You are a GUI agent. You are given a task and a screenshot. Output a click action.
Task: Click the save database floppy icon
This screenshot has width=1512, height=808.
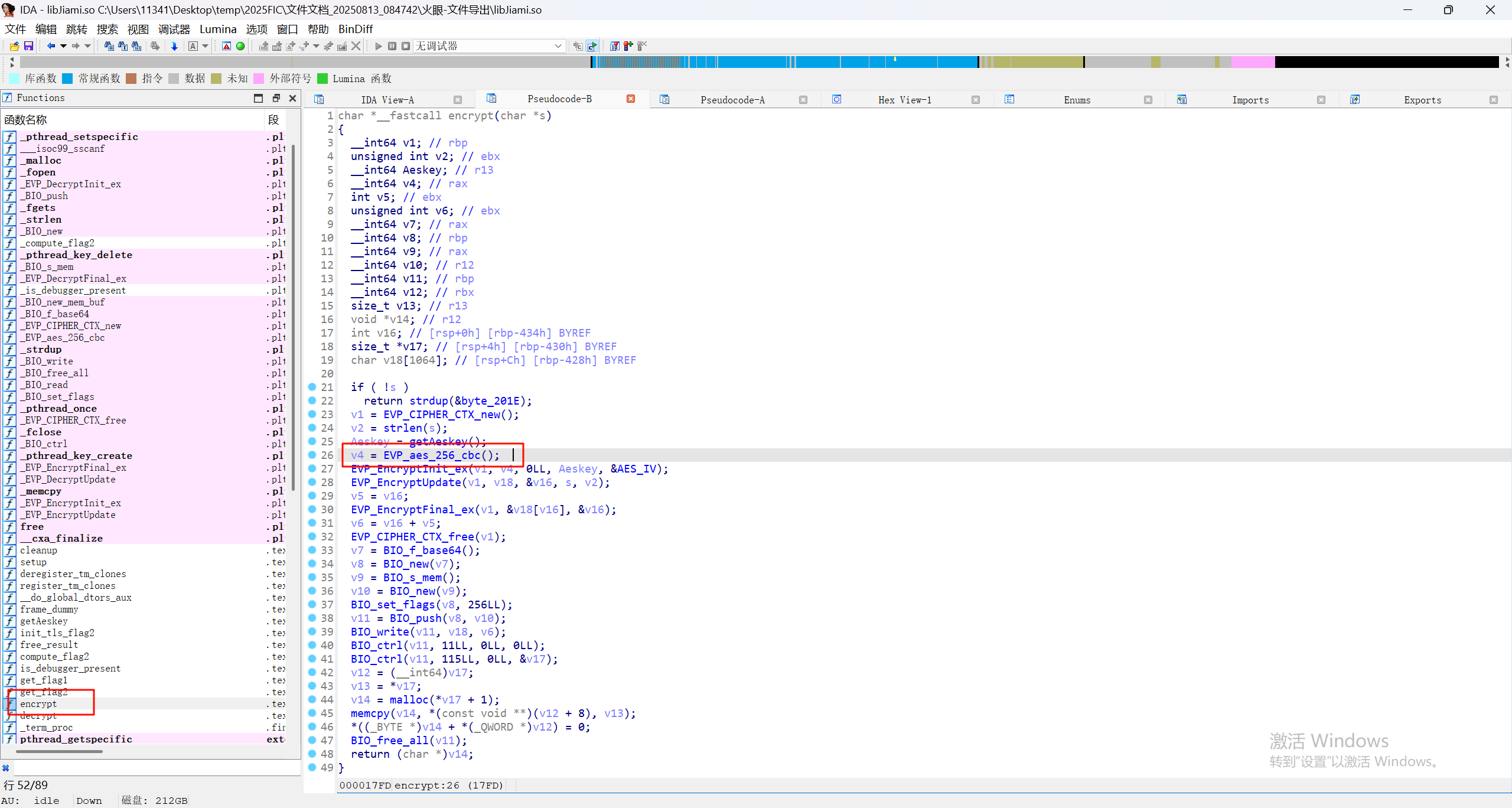(28, 46)
